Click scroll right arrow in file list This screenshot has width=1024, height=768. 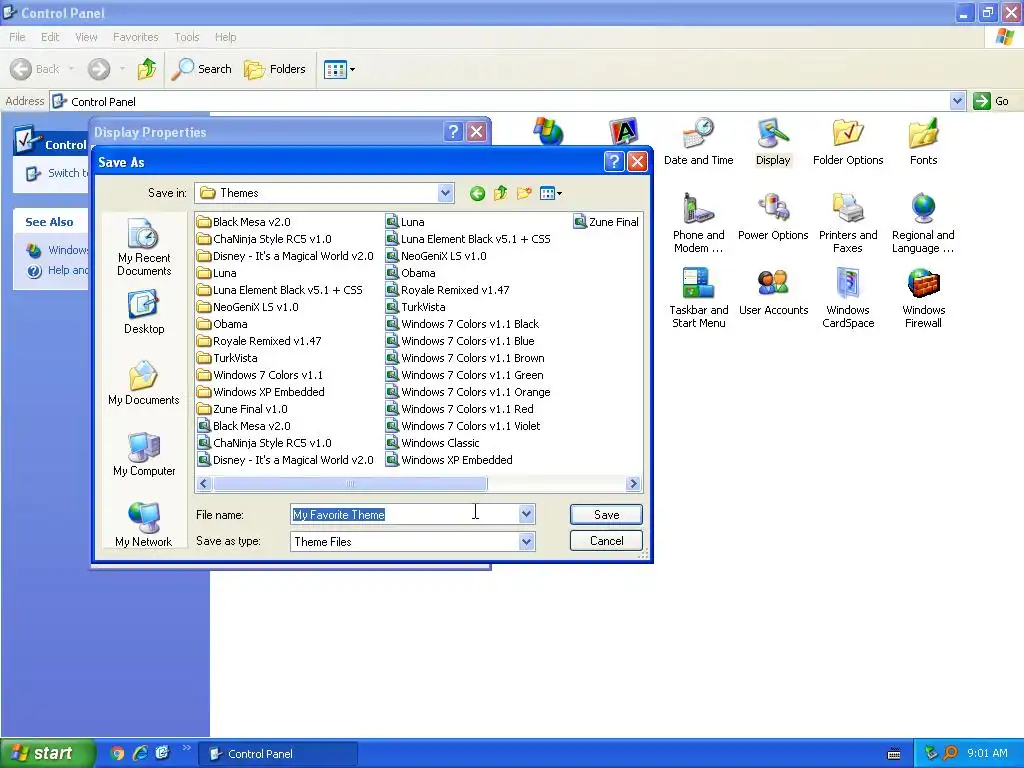pos(633,484)
